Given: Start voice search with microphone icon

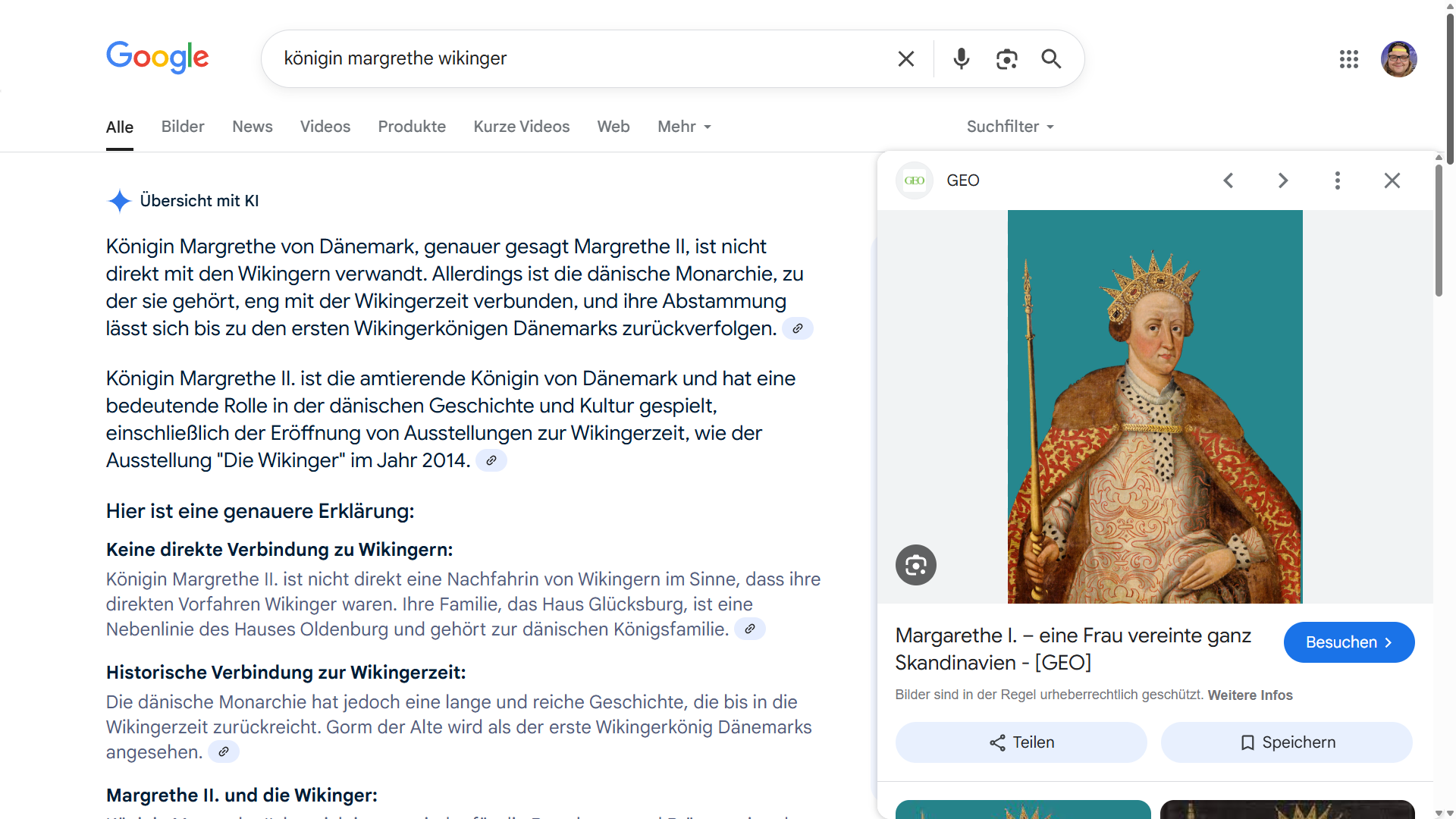Looking at the screenshot, I should (x=962, y=58).
